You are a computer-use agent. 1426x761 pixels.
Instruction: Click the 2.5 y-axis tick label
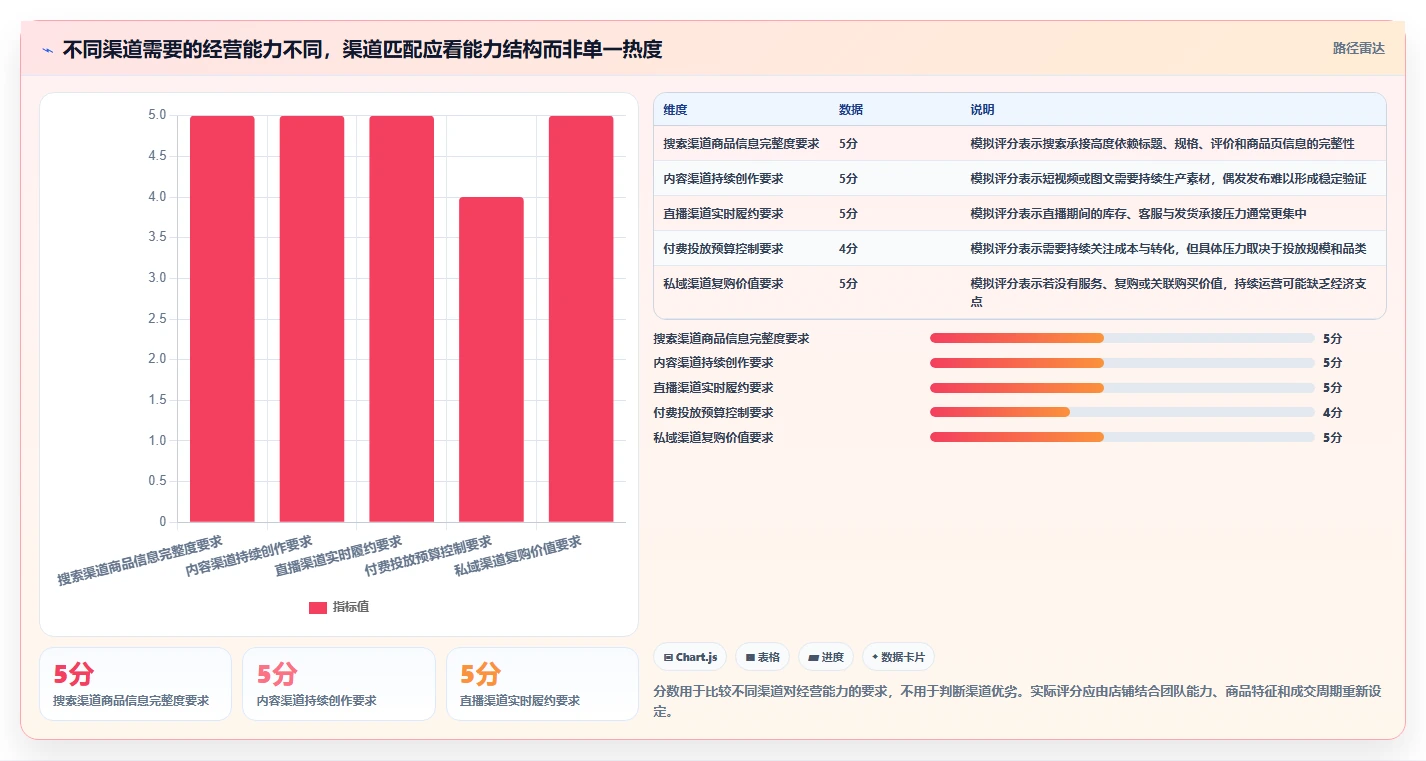click(x=157, y=318)
